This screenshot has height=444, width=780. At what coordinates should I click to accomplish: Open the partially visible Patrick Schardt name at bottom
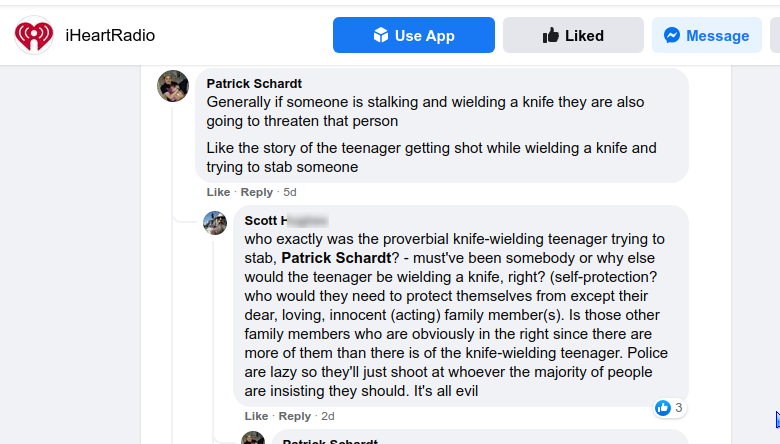(330, 441)
